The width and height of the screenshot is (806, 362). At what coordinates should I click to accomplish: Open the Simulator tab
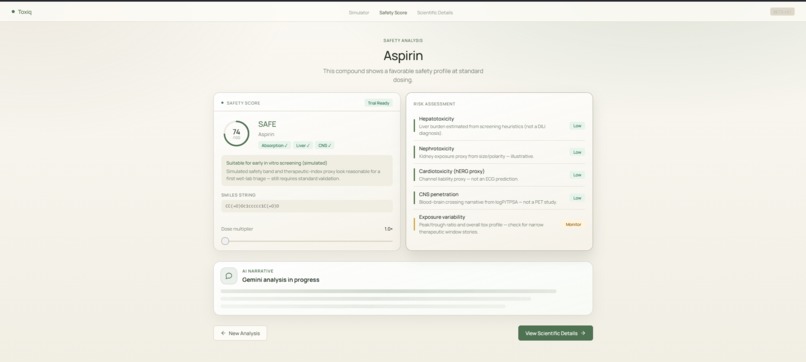(x=359, y=12)
